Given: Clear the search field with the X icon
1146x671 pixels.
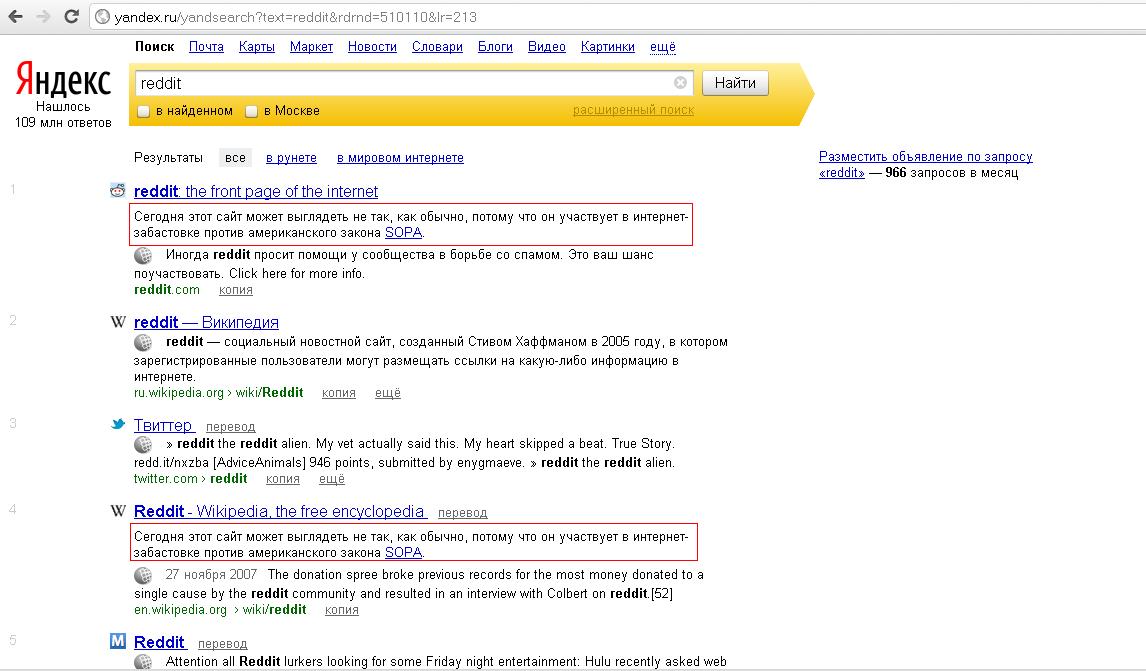Looking at the screenshot, I should (x=680, y=83).
